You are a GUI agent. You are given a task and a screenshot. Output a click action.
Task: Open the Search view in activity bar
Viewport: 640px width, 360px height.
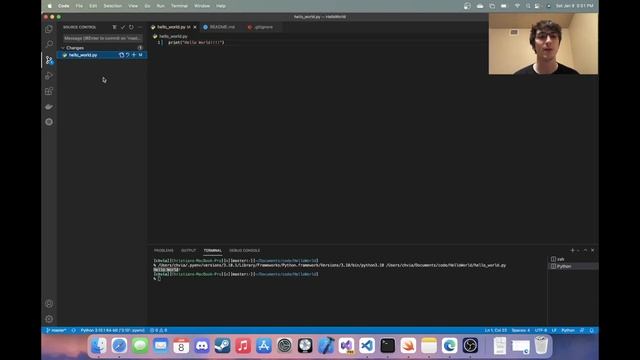point(49,44)
